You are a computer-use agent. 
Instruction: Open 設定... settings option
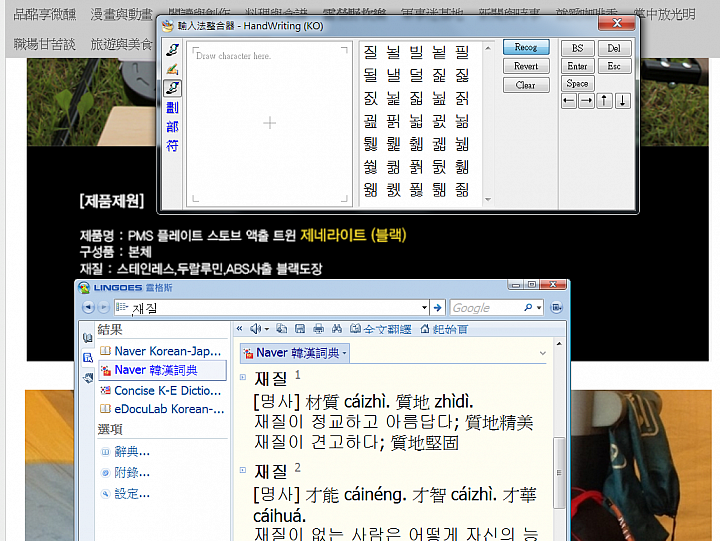[x=126, y=494]
